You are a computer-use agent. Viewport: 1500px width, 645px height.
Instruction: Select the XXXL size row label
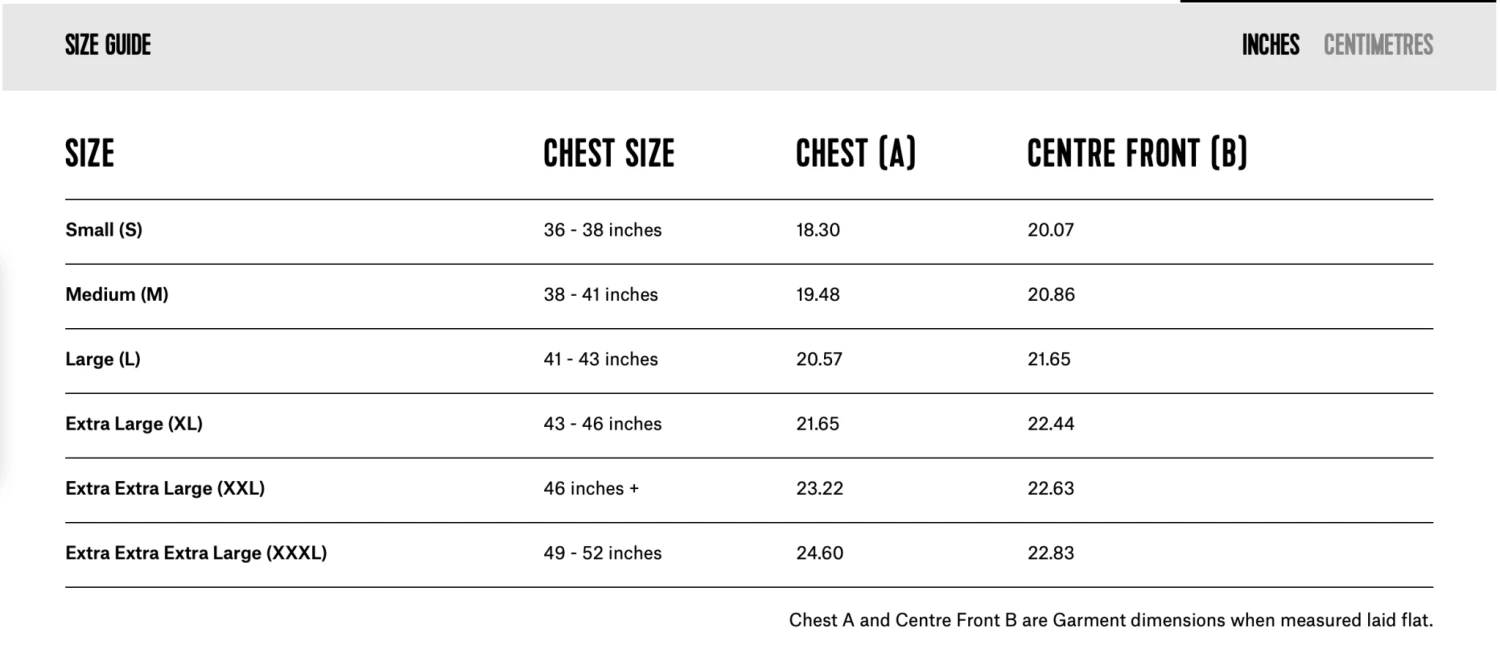pyautogui.click(x=196, y=553)
